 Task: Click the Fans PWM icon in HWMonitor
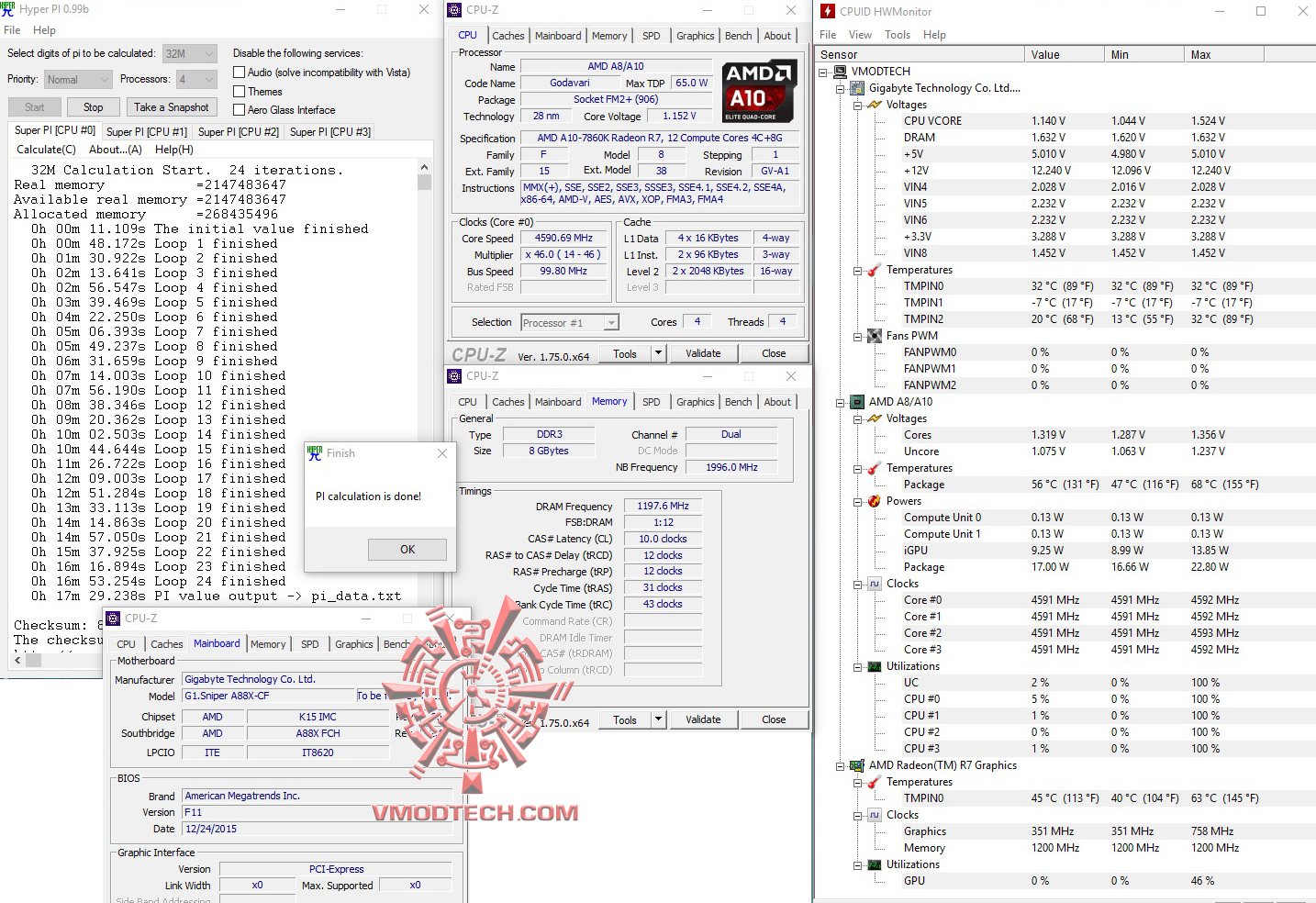[874, 336]
